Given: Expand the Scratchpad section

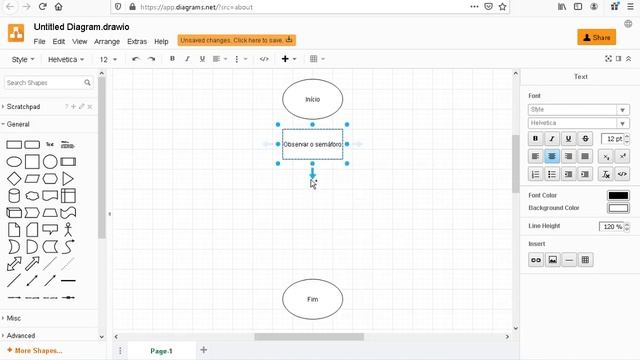Looking at the screenshot, I should coord(23,107).
